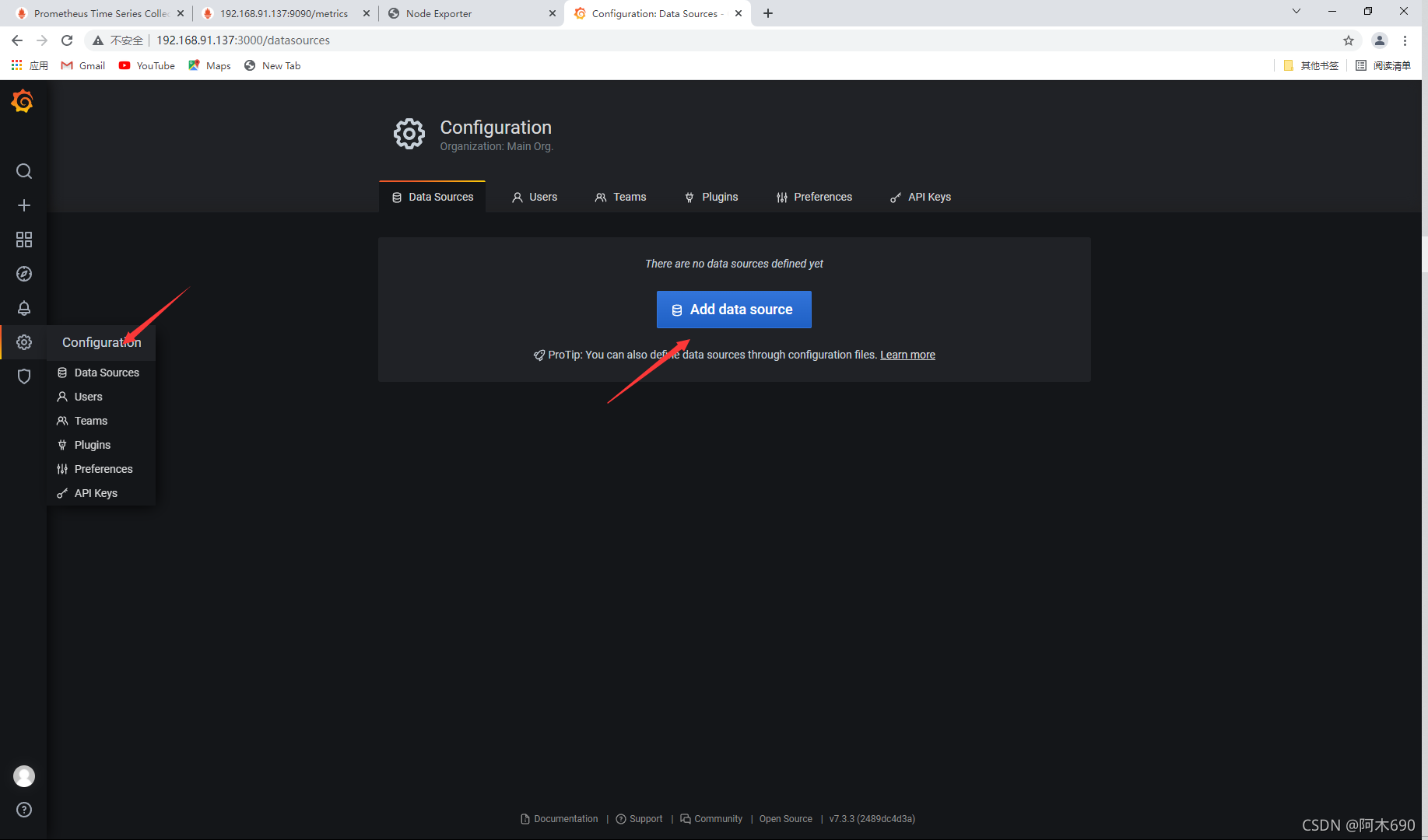Screen dimensions: 1428x840
Task: Click the plus Create icon in the sidebar
Action: pyautogui.click(x=24, y=205)
